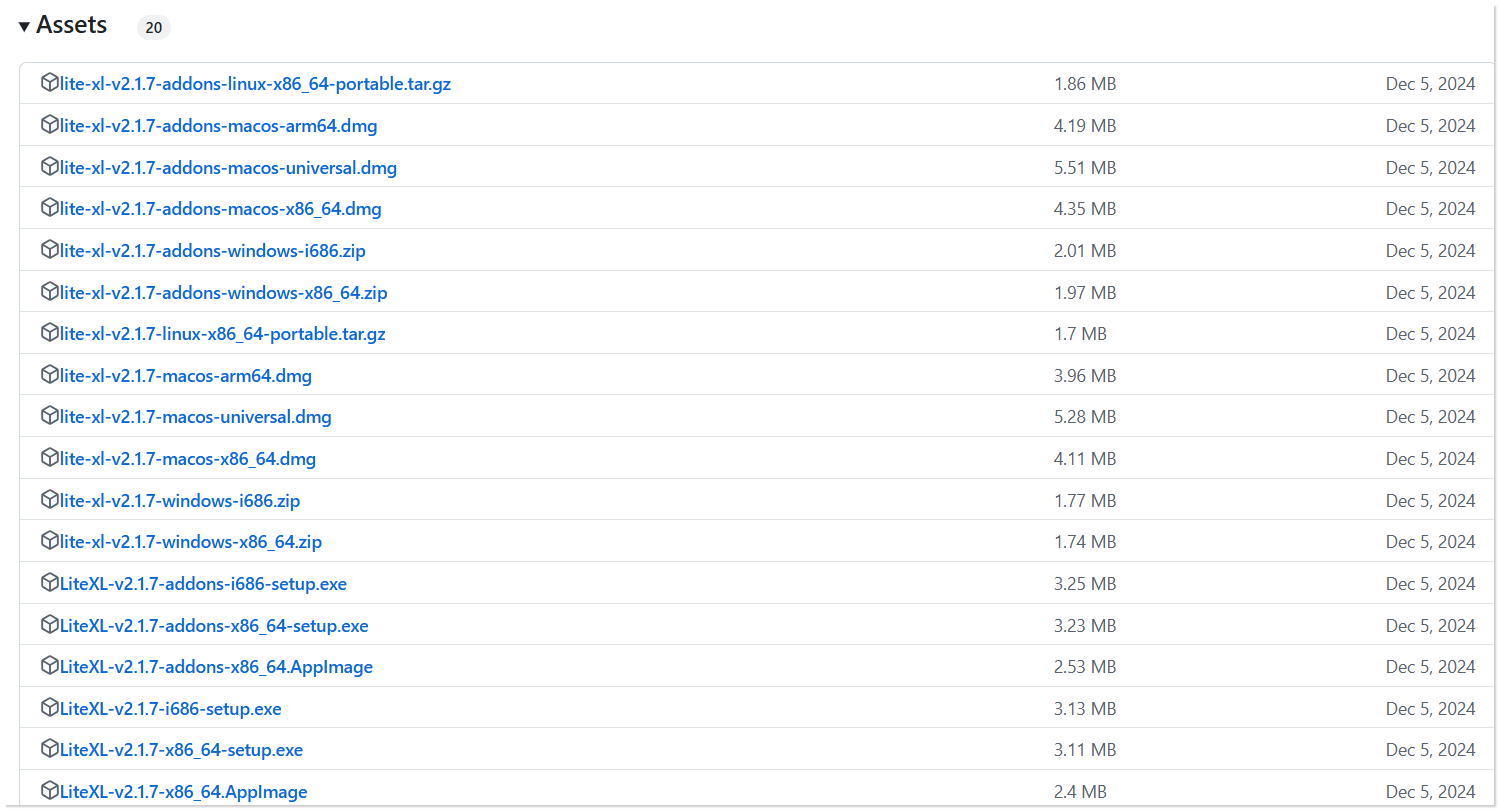Click the package icon beside LiteXL-v2.1.7-i686-setup.exe

coord(49,708)
